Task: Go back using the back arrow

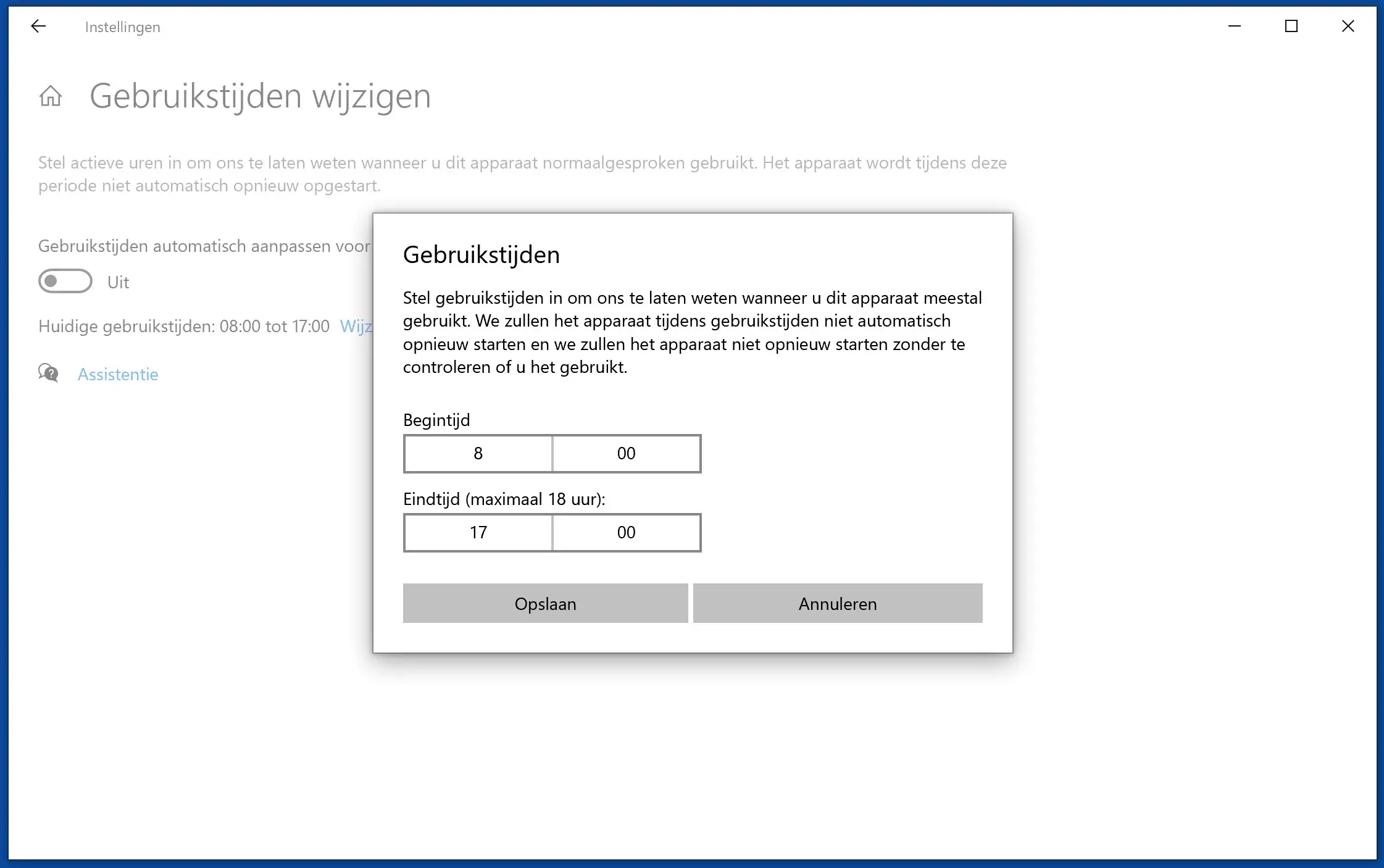Action: (x=38, y=27)
